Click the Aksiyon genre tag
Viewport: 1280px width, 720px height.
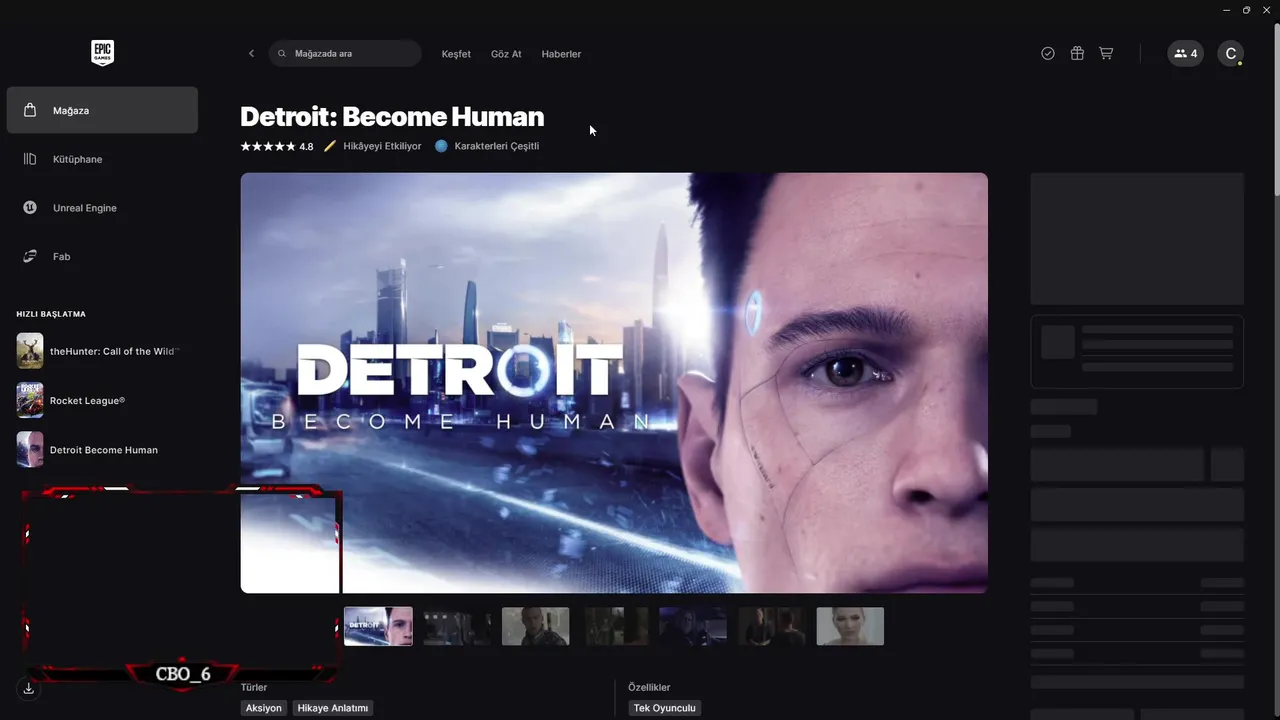(264, 708)
